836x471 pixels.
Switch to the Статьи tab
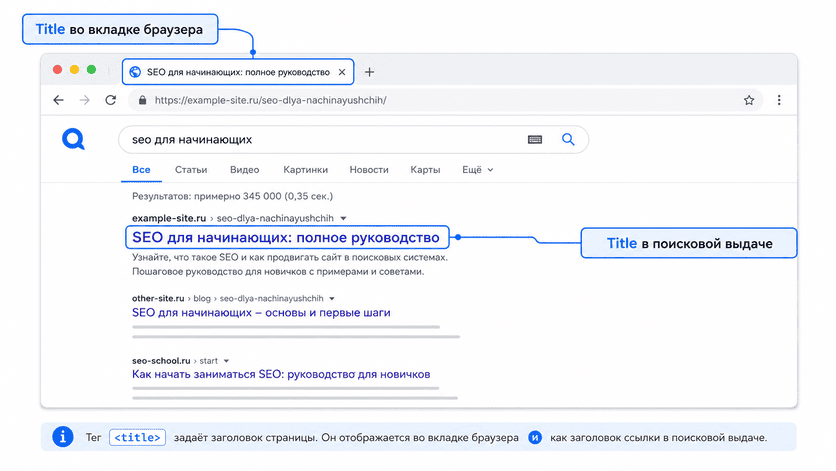pos(191,170)
